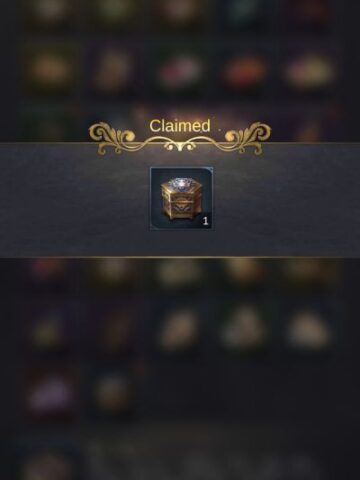Screen dimensions: 360x480
Task: Tap the center gold flourish under Claimed
Action: point(180,146)
